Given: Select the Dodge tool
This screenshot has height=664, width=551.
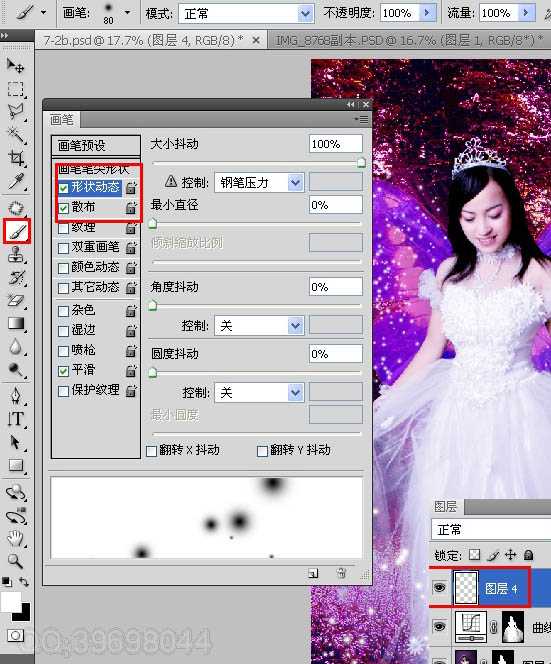Looking at the screenshot, I should (16, 370).
